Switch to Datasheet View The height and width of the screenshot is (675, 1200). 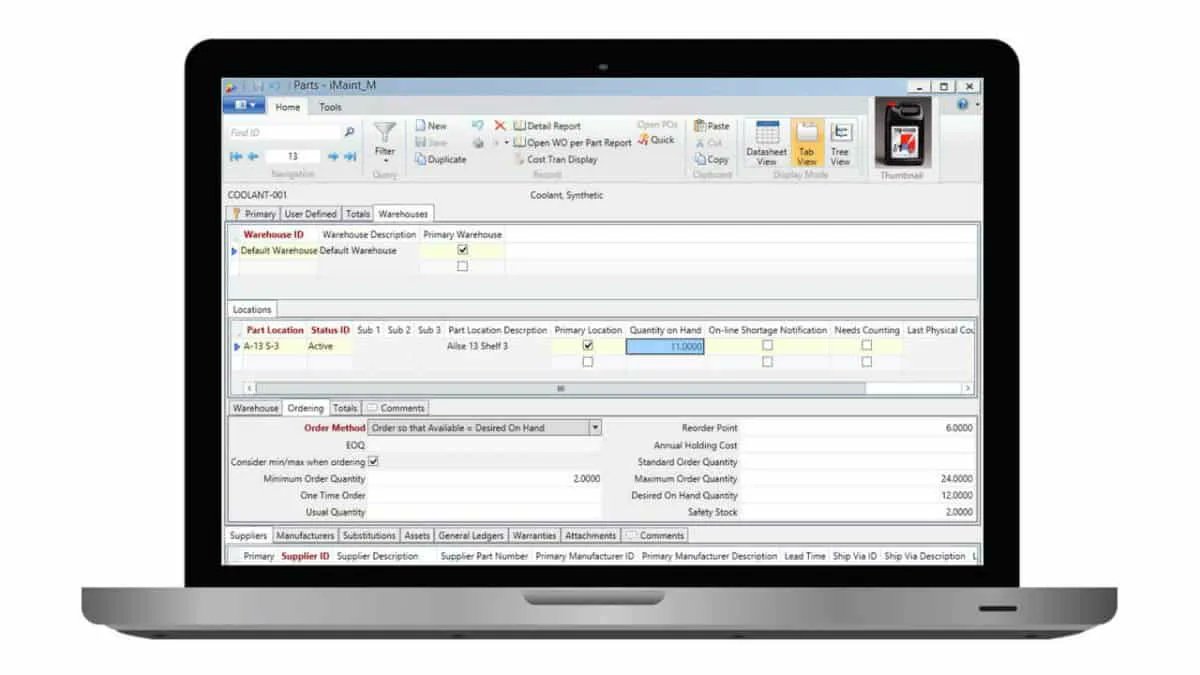pos(767,144)
